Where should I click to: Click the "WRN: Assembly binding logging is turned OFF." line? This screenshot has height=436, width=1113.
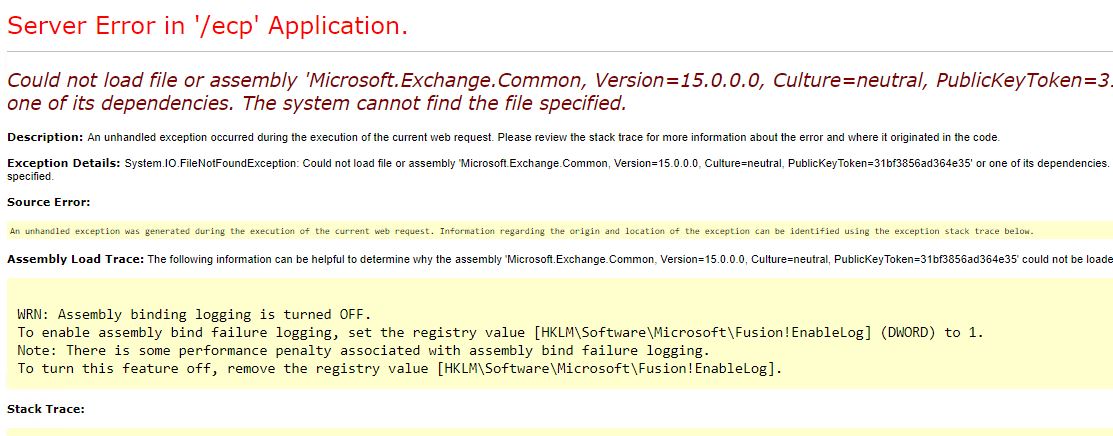[x=194, y=315]
